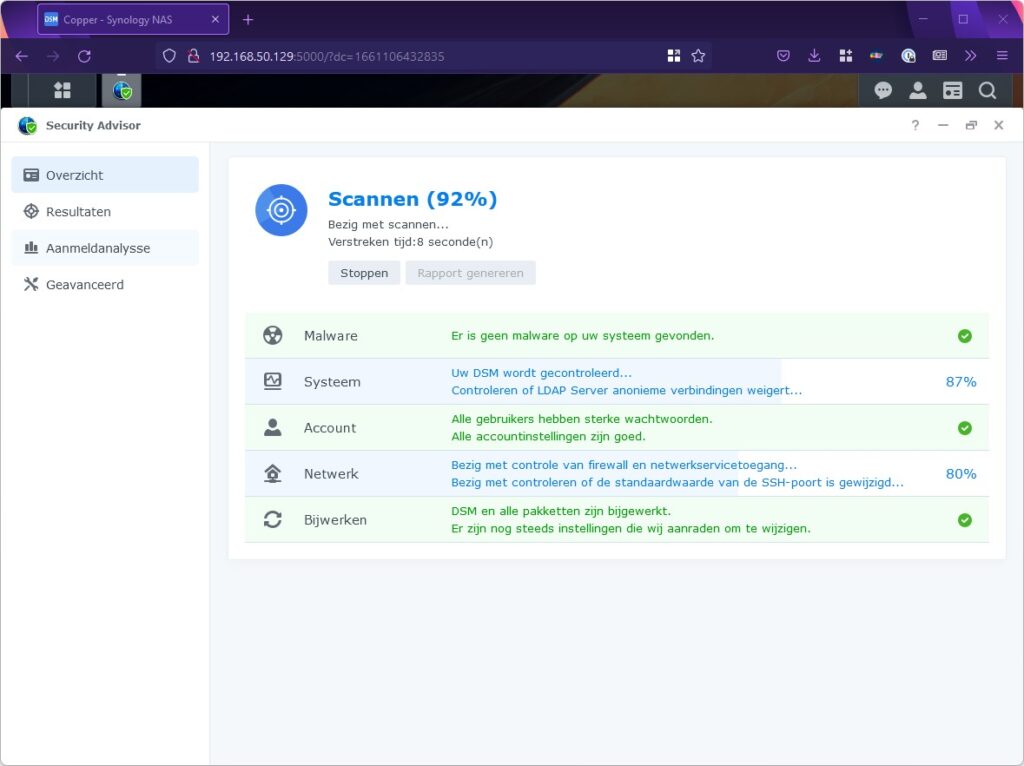Click the blue scan target icon
The width and height of the screenshot is (1024, 766).
[x=281, y=210]
